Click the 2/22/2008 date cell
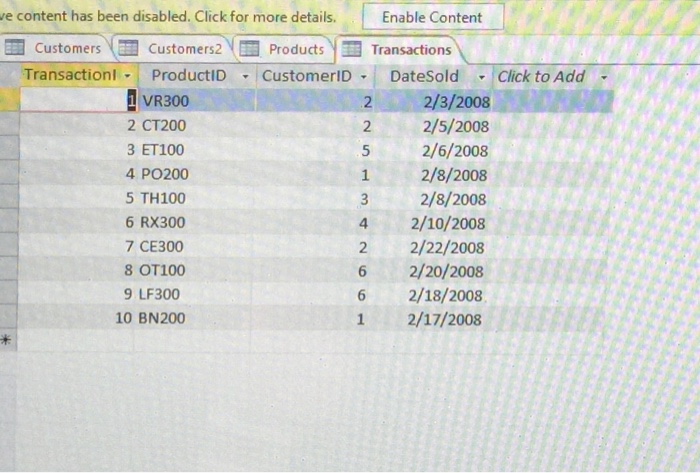The image size is (700, 473). point(427,247)
